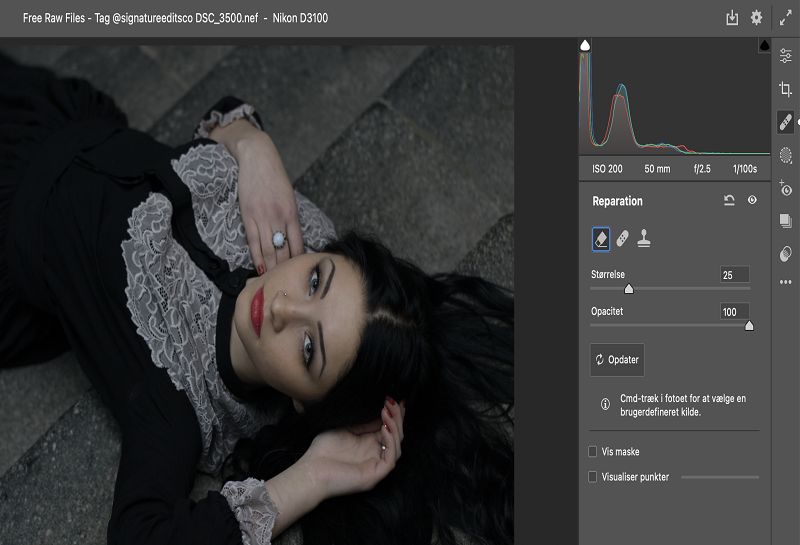
Task: Open the Snapshots stacked pages icon
Action: coord(786,221)
